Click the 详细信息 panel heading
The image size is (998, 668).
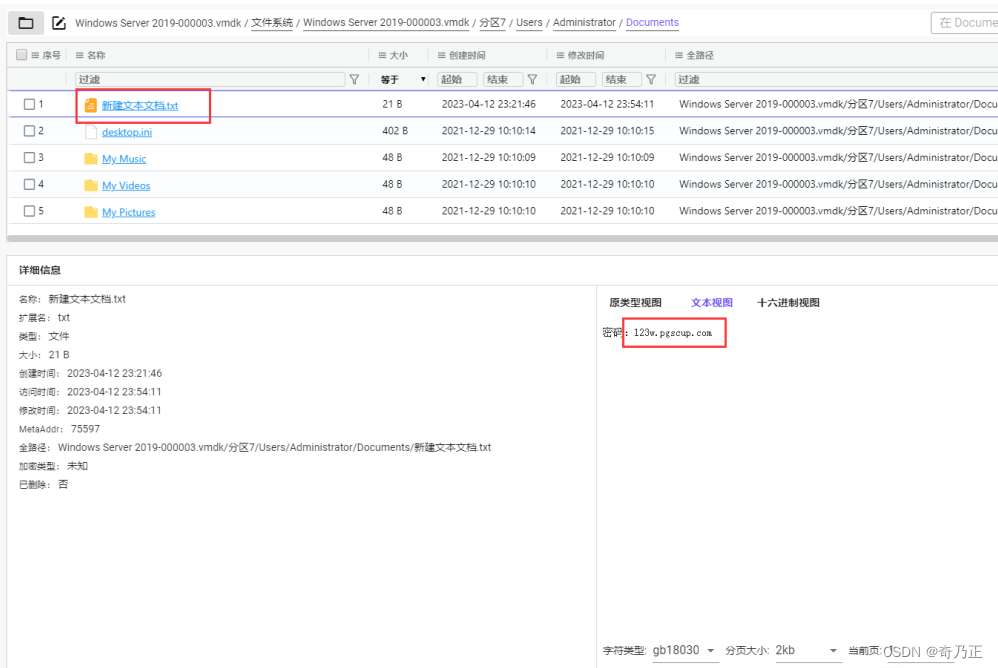pyautogui.click(x=40, y=270)
